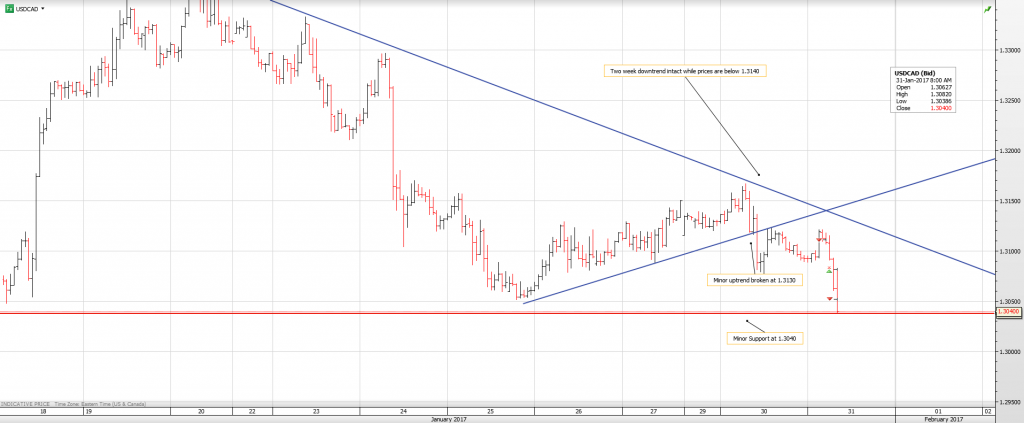Viewport: 1024px width, 423px height.
Task: Click the red horizontal support line
Action: pos(400,313)
